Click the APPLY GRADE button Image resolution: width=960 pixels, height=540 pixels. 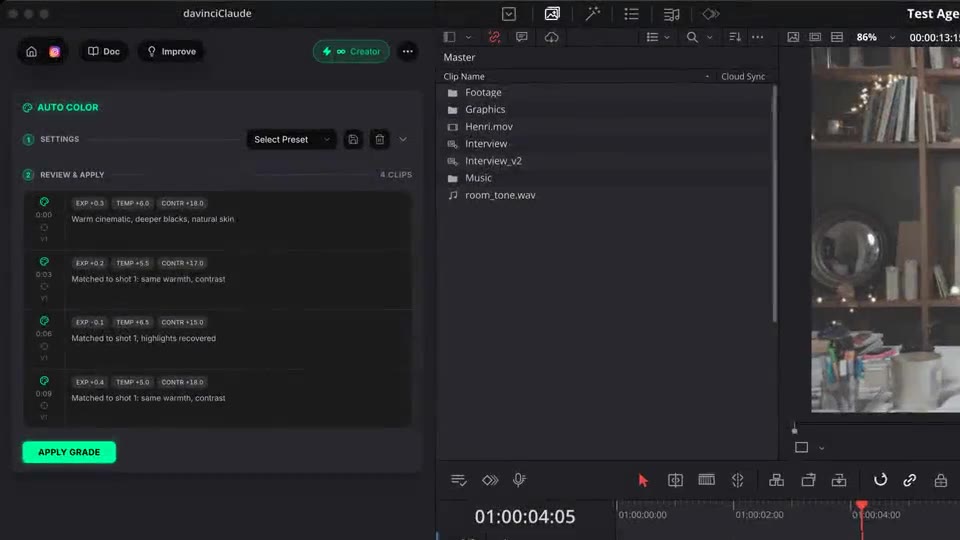[x=69, y=452]
